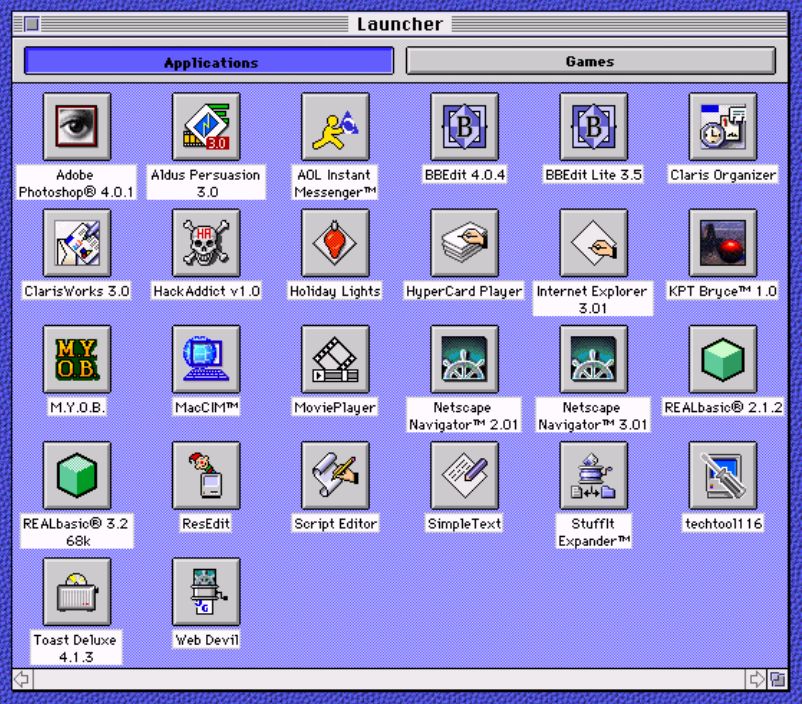The width and height of the screenshot is (802, 704).
Task: Start AOL Instant Messenger running-man icon
Action: point(335,126)
